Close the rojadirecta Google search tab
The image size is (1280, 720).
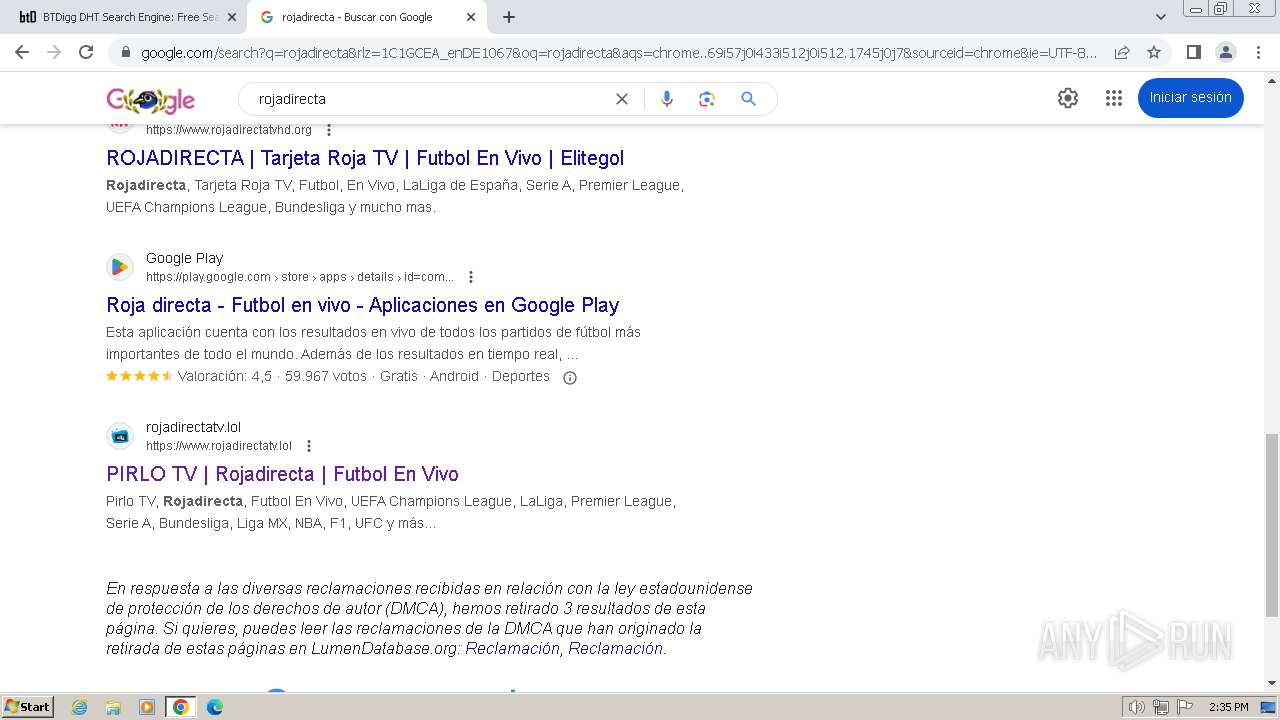click(471, 17)
